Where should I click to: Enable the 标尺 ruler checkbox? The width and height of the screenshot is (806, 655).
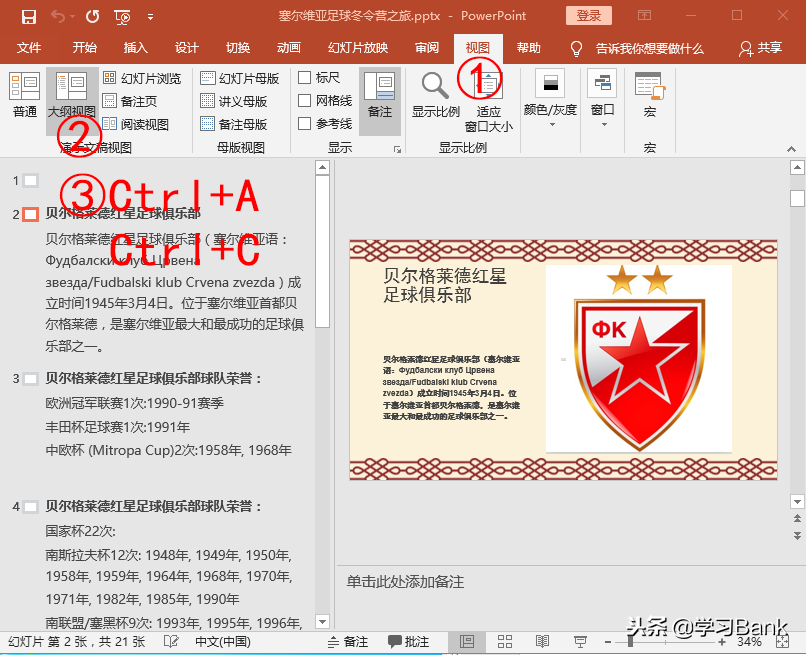(304, 78)
